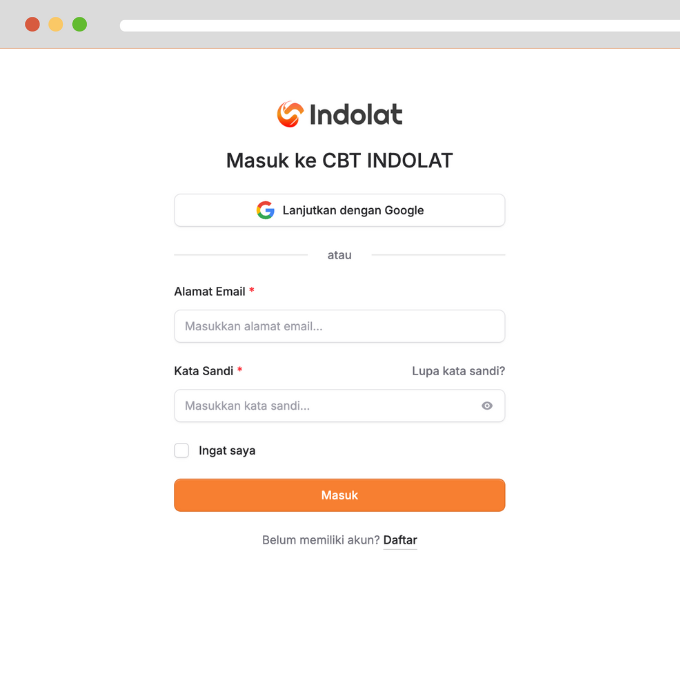This screenshot has width=680, height=680.
Task: Click the Google "G" icon
Action: pos(265,210)
